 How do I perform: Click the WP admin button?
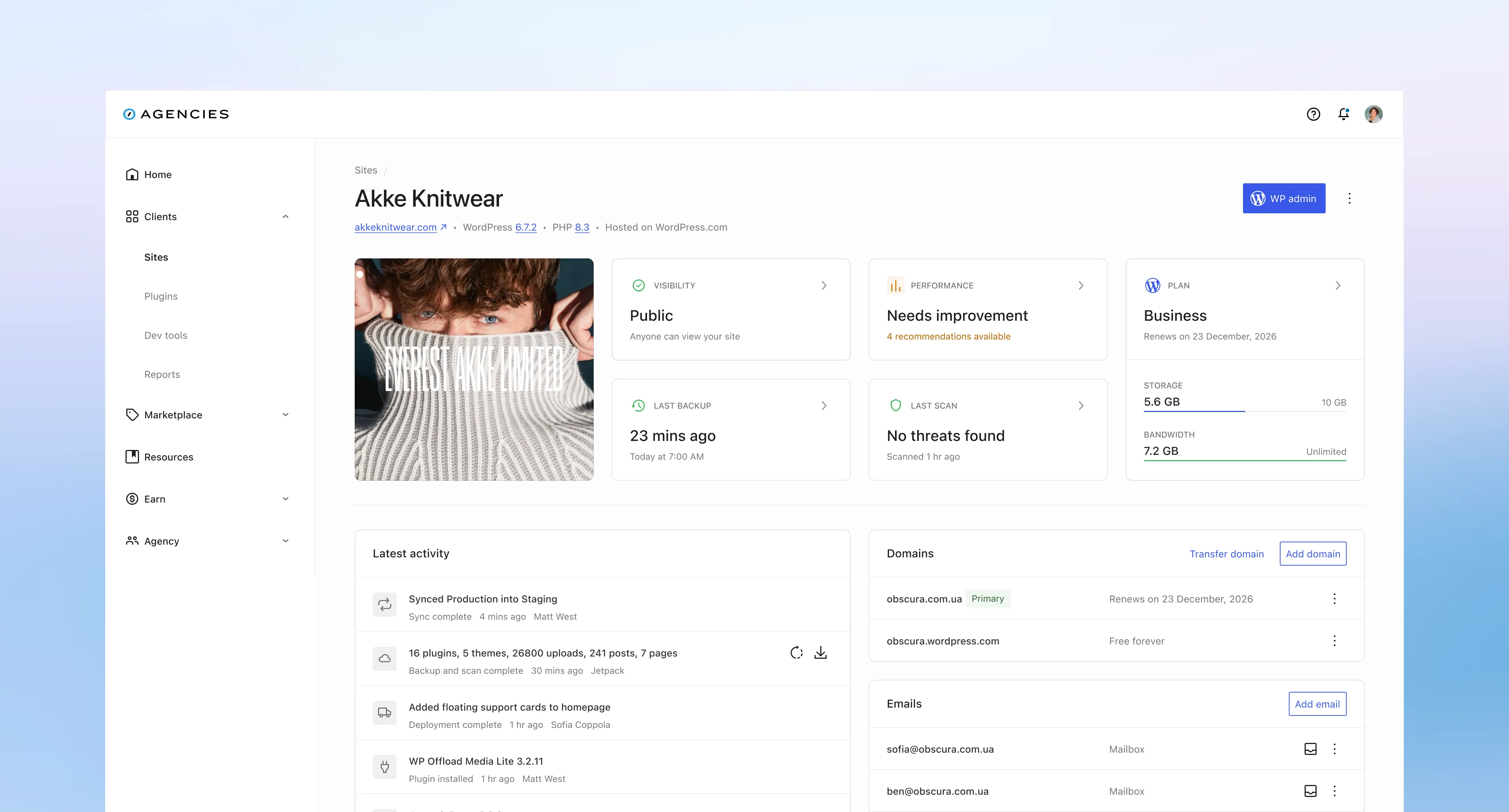coord(1284,198)
